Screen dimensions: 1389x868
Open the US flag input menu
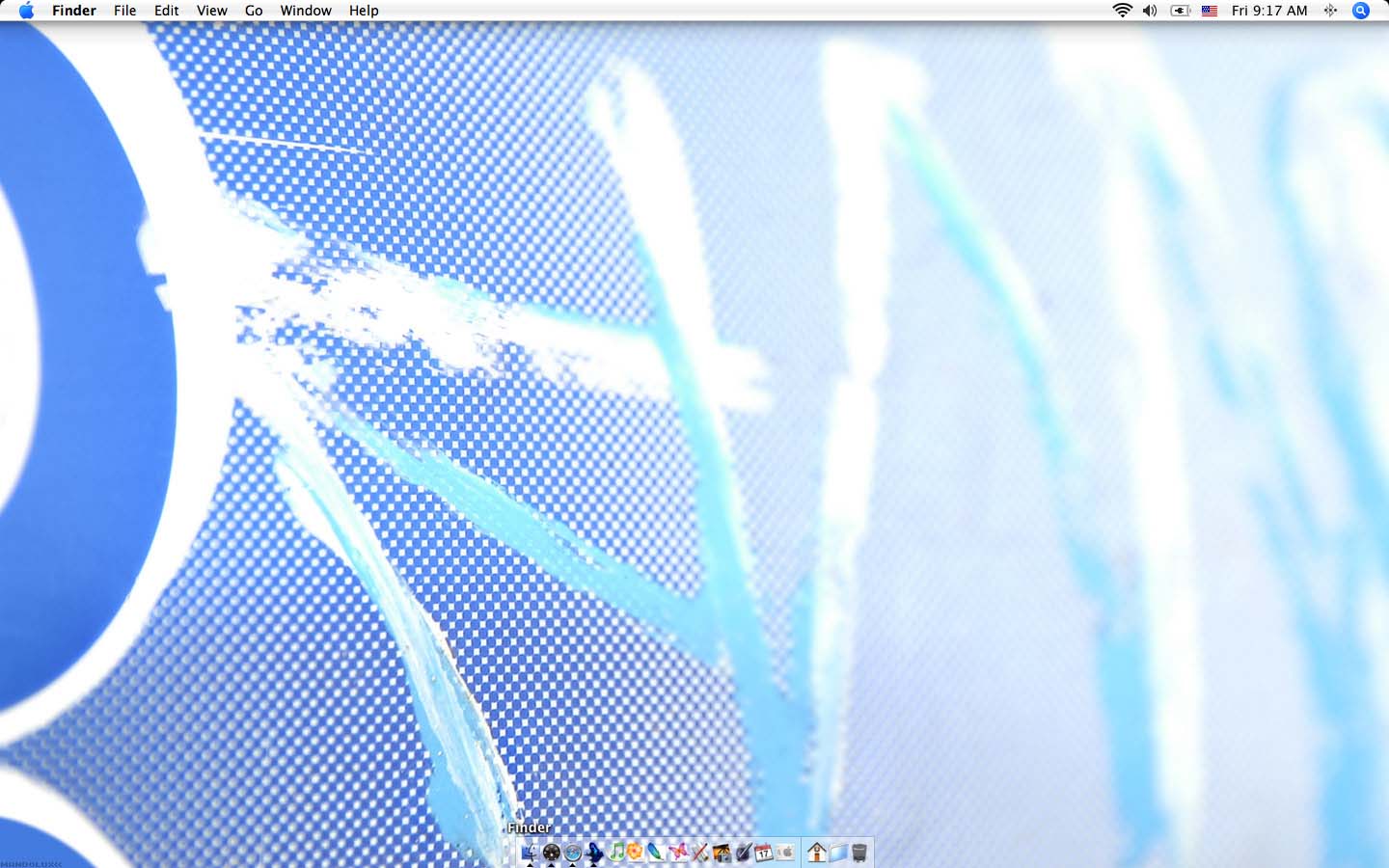click(1210, 11)
